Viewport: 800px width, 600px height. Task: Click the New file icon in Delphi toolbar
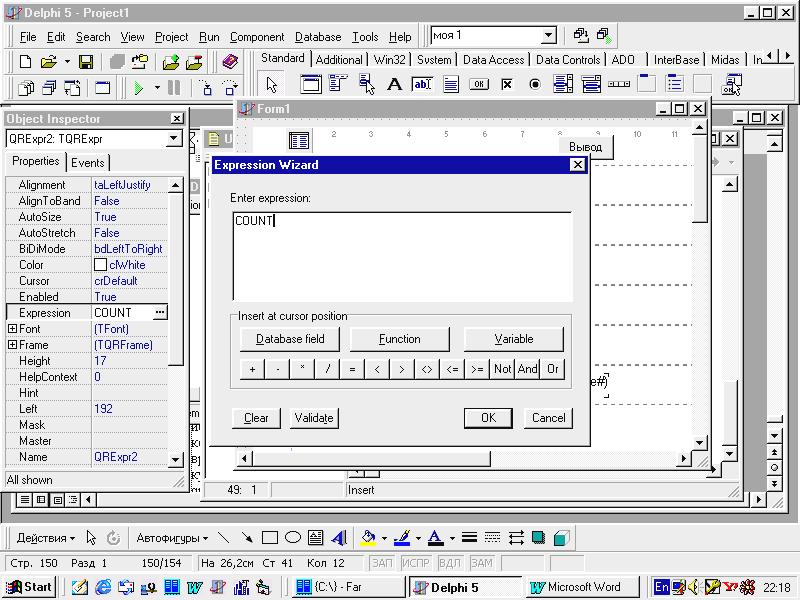[x=25, y=62]
